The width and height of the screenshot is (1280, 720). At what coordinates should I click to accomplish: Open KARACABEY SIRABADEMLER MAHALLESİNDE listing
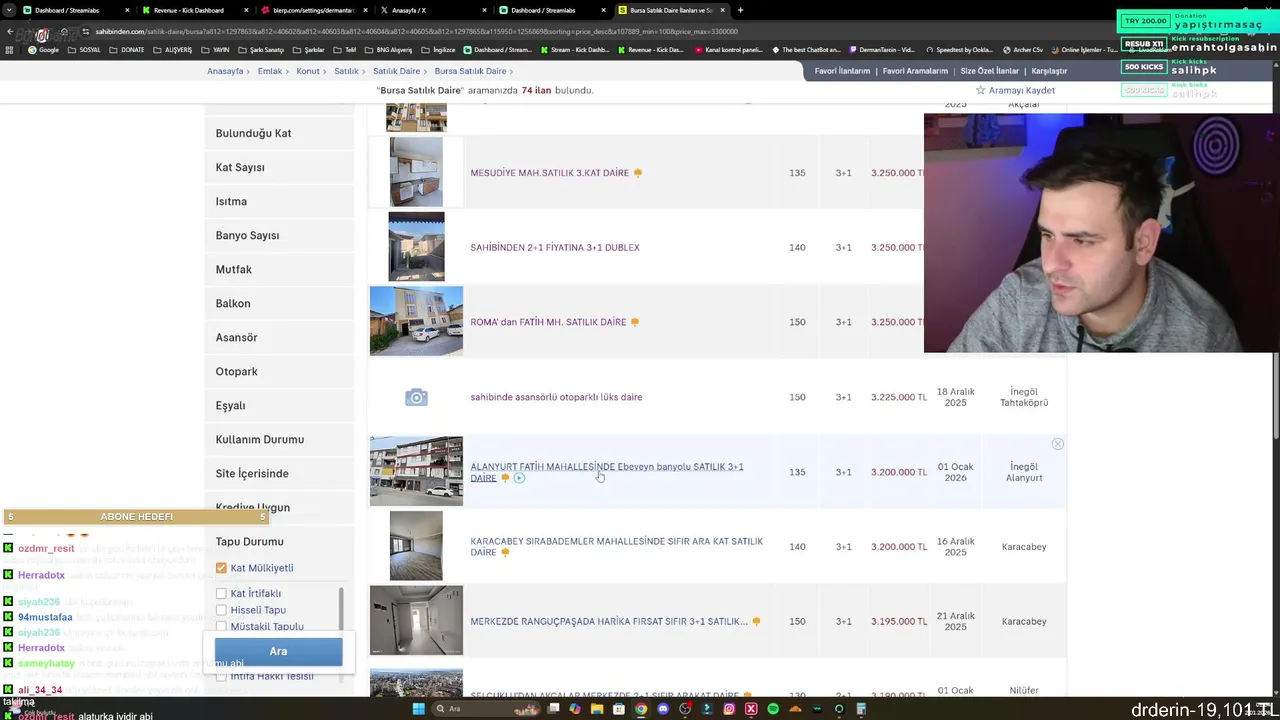coord(617,547)
